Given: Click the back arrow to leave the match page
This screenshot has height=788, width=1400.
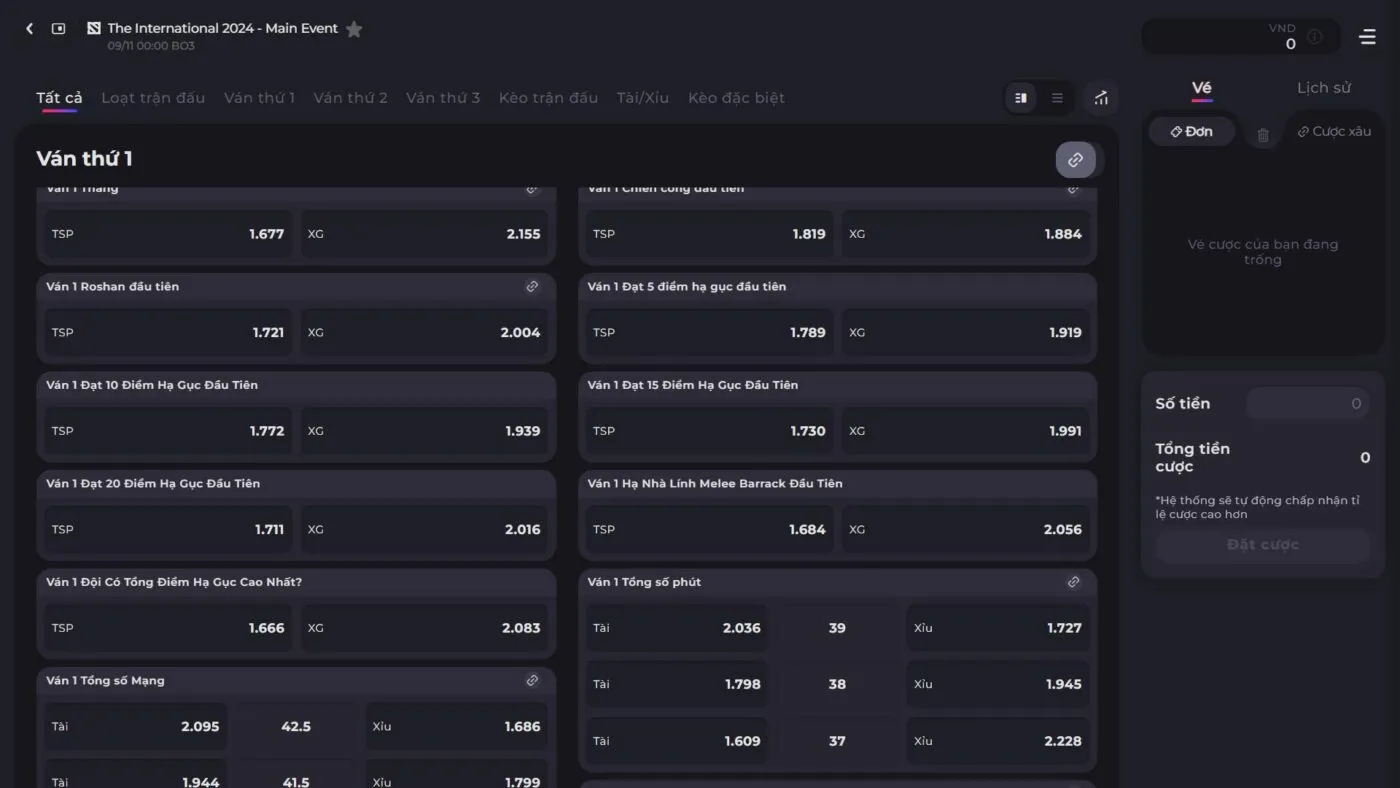Looking at the screenshot, I should pos(29,28).
